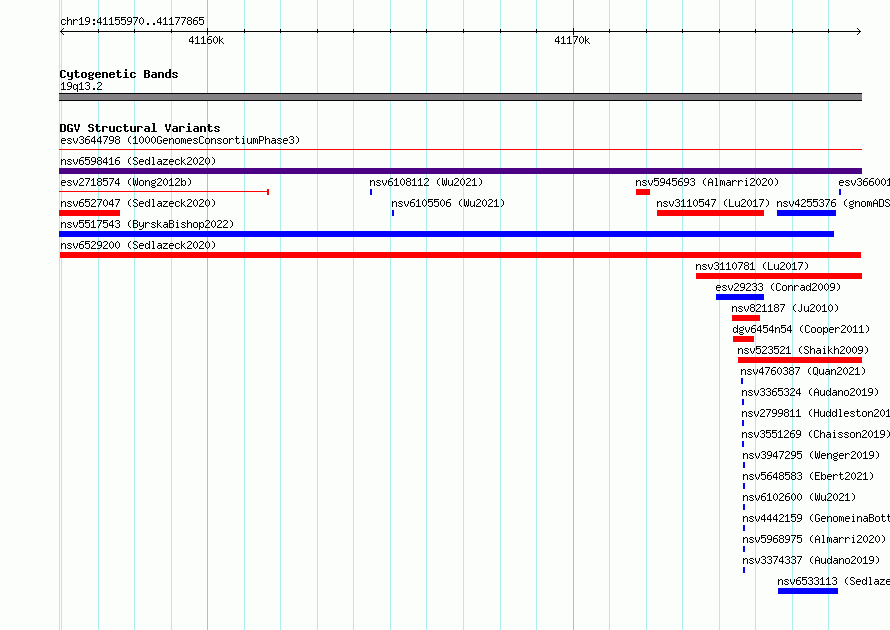Click the red bar under nsv821187
The width and height of the screenshot is (890, 630).
746,318
